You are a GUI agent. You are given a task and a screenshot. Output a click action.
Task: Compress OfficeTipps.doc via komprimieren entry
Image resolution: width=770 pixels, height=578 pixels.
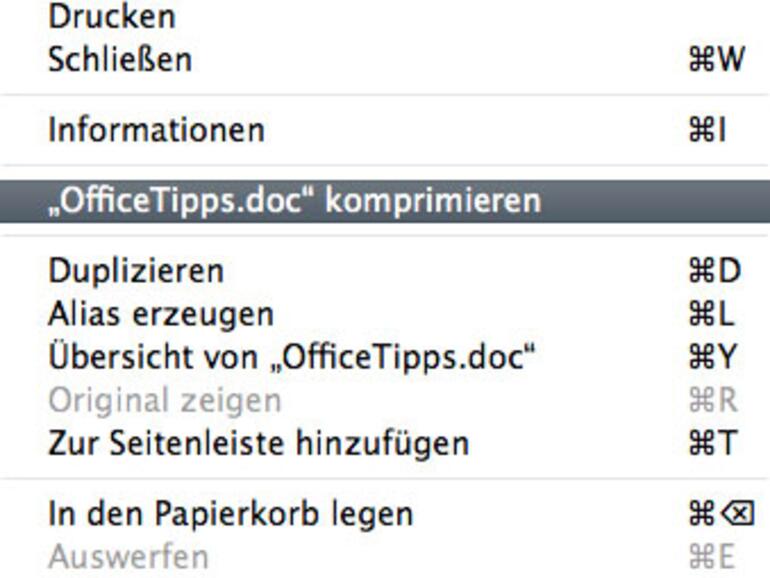pyautogui.click(x=295, y=200)
